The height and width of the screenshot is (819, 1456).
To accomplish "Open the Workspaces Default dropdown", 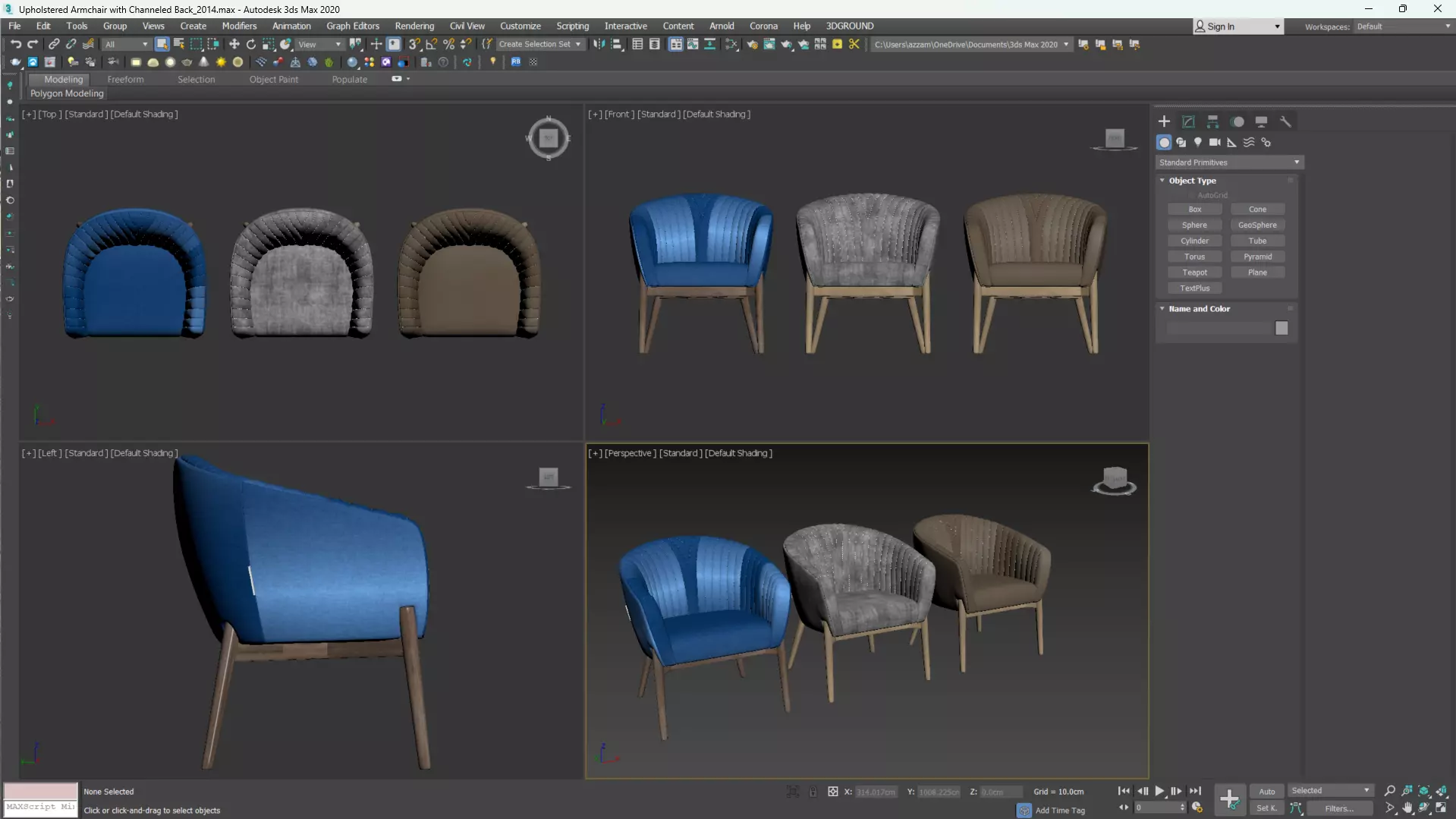I will (x=1403, y=27).
